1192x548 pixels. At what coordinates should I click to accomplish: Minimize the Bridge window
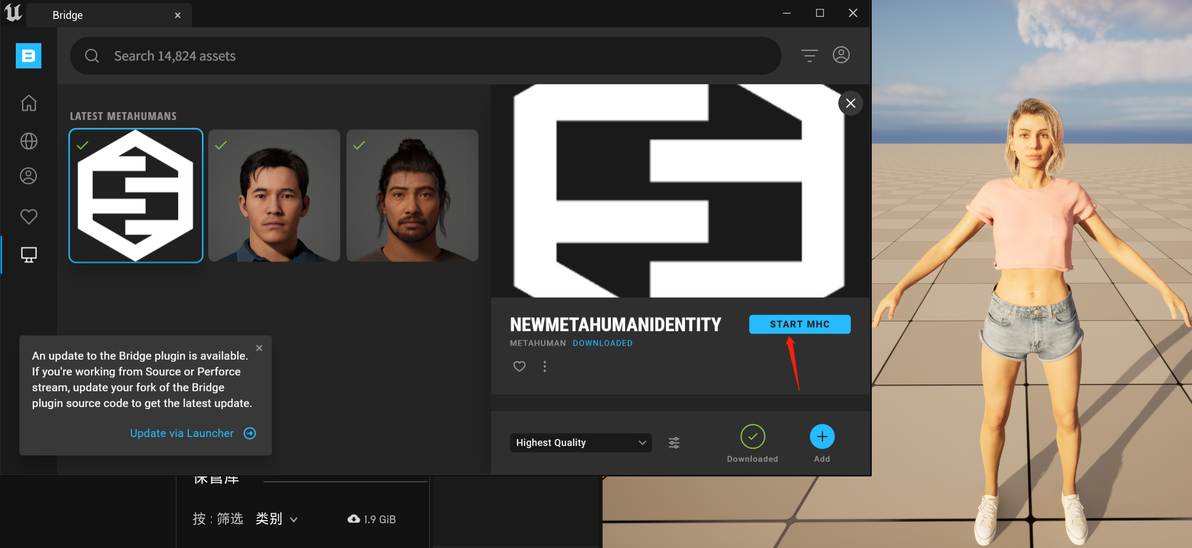(x=788, y=13)
